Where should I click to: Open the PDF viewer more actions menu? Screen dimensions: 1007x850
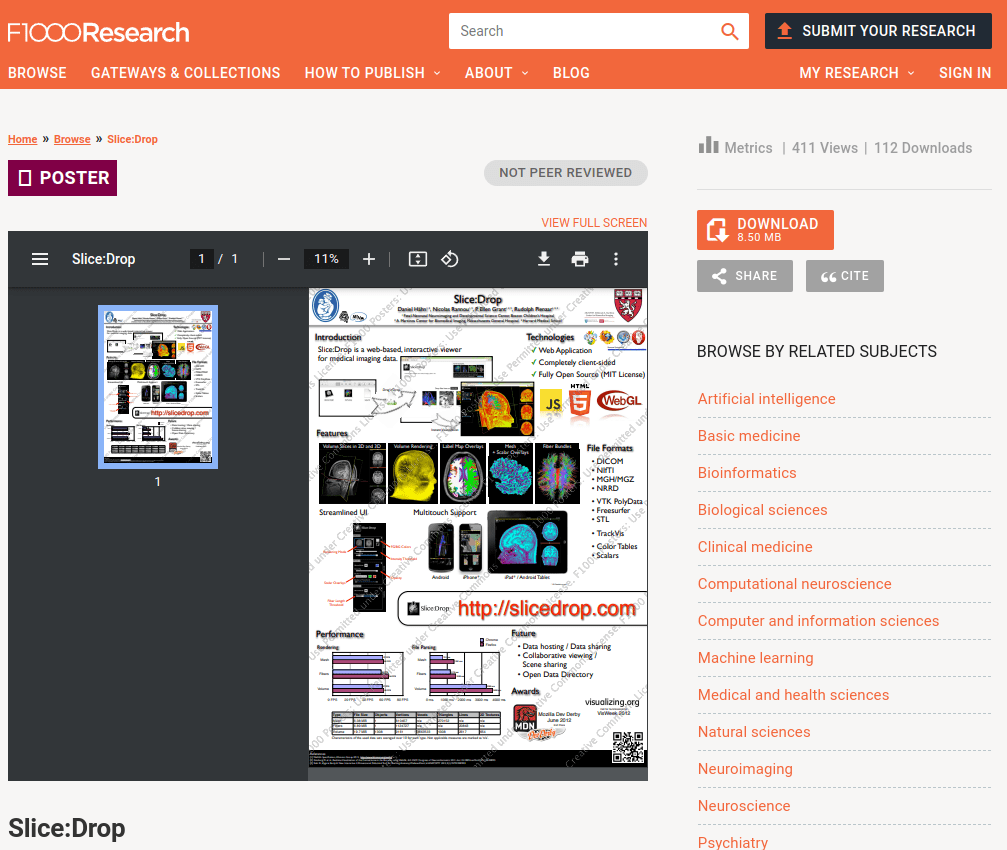click(x=616, y=259)
